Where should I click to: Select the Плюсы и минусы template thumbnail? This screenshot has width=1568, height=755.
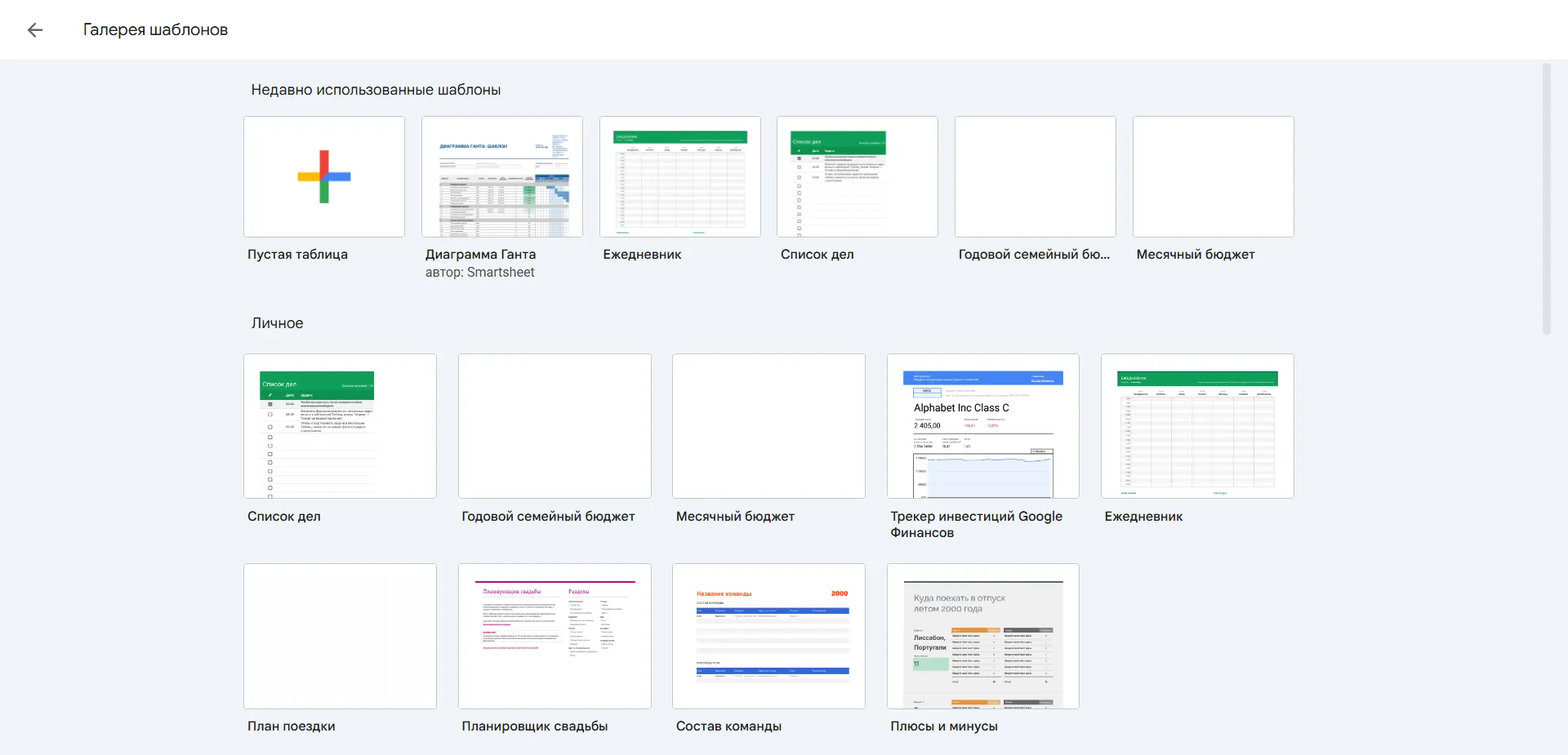(983, 636)
